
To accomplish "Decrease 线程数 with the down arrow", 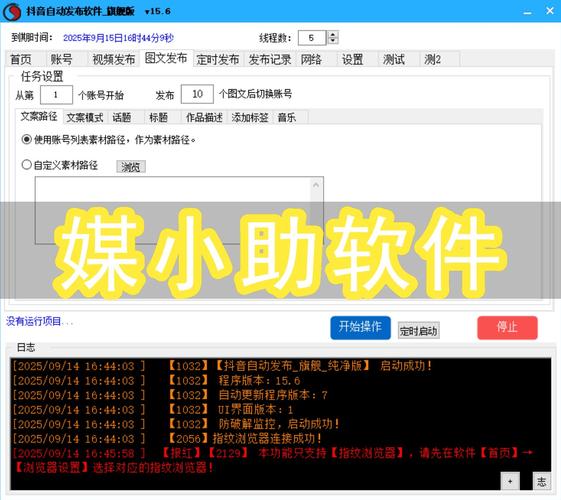I will point(333,41).
